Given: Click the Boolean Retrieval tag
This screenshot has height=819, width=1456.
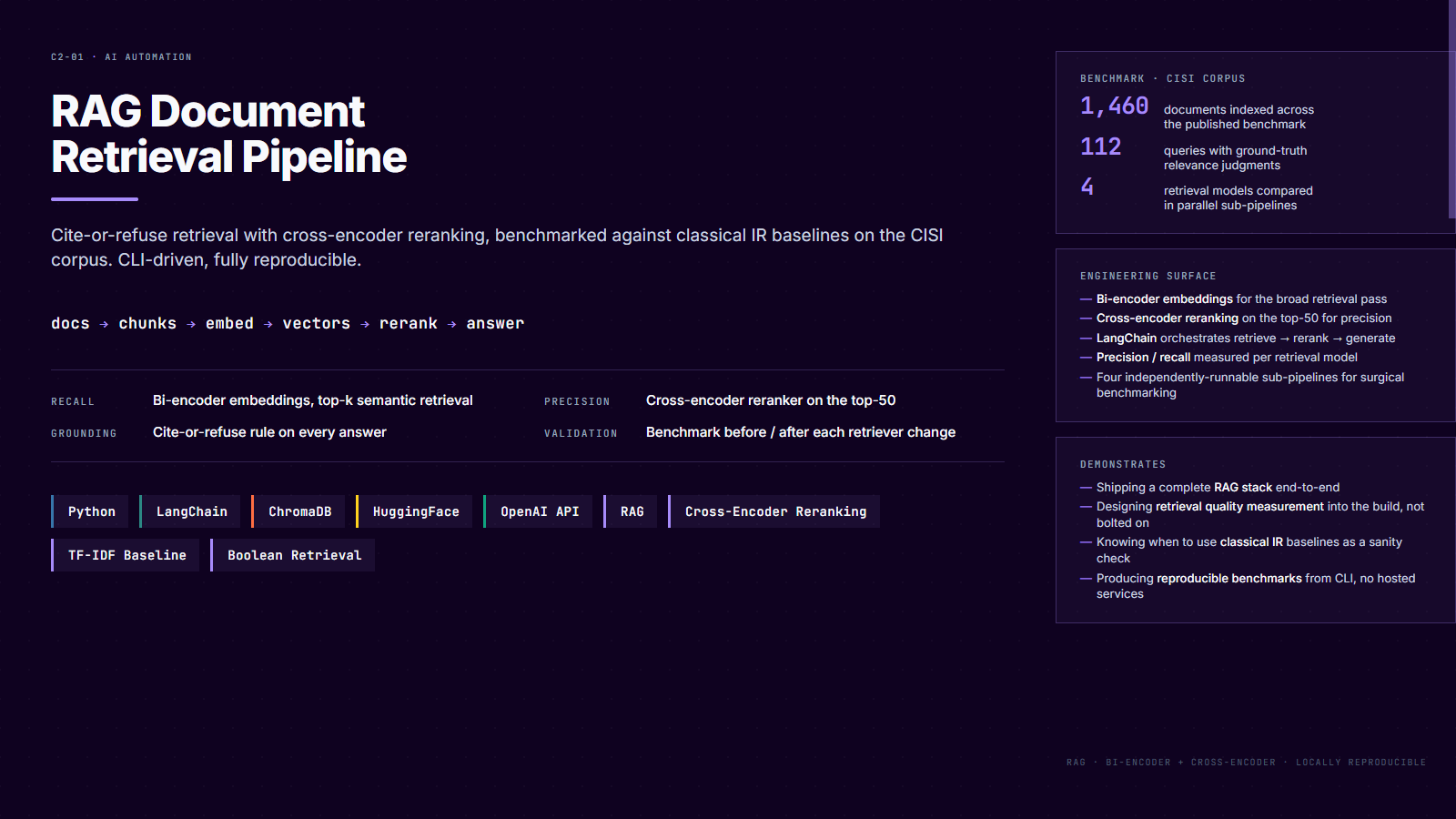Looking at the screenshot, I should click(293, 555).
